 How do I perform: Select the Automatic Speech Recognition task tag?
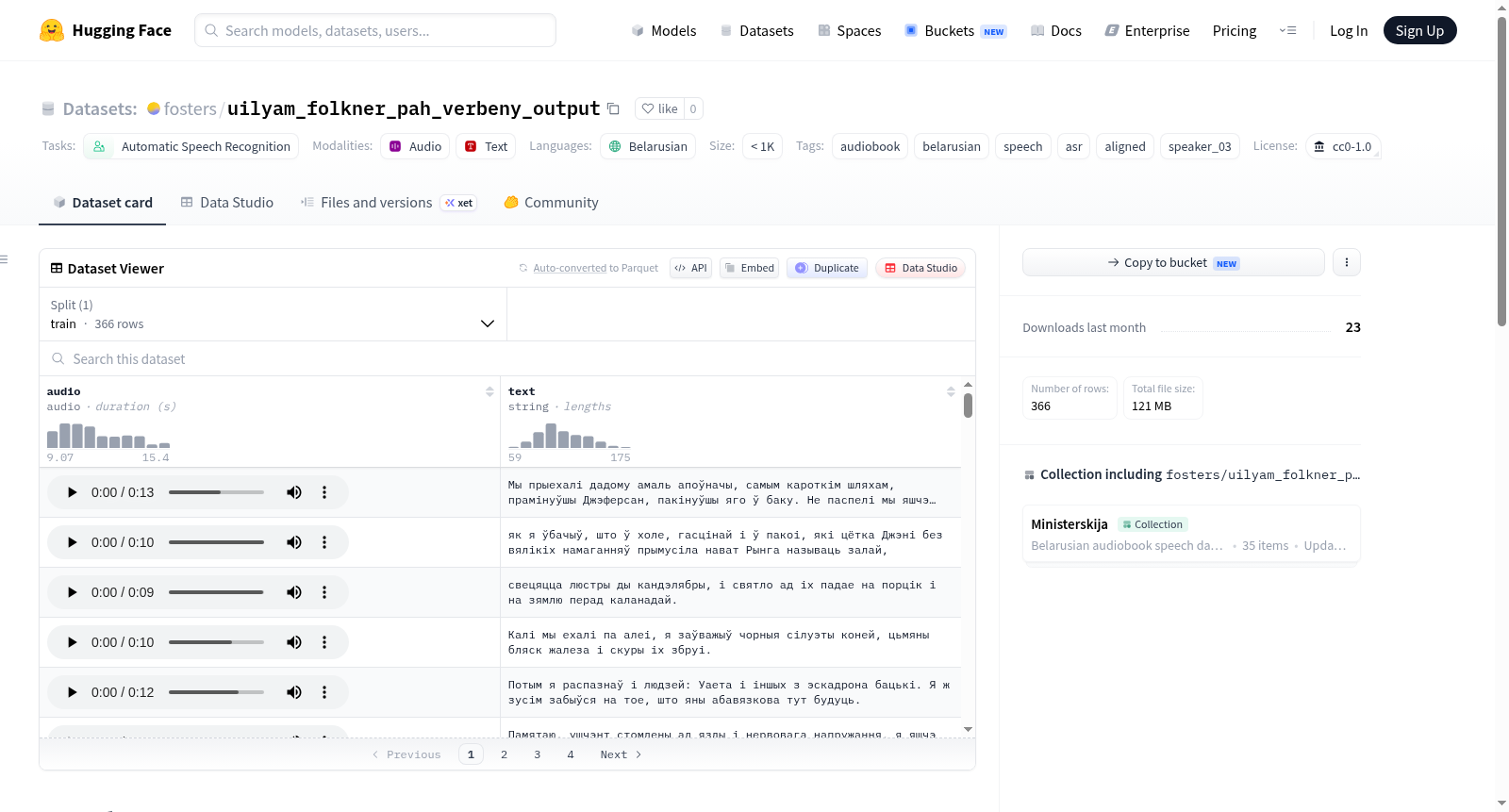click(191, 146)
